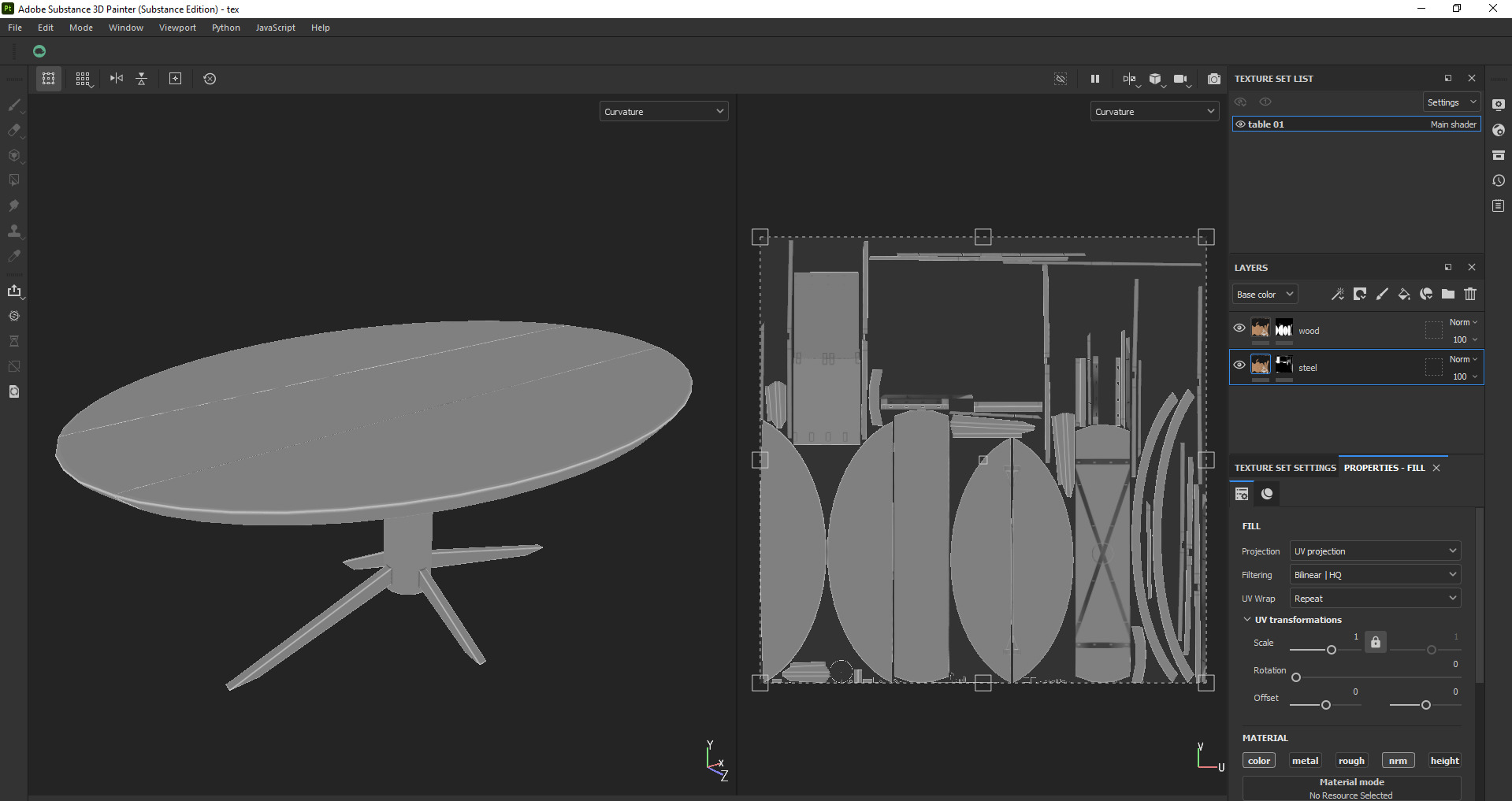Open the tiling grid options
Image resolution: width=1512 pixels, height=801 pixels.
(x=83, y=79)
